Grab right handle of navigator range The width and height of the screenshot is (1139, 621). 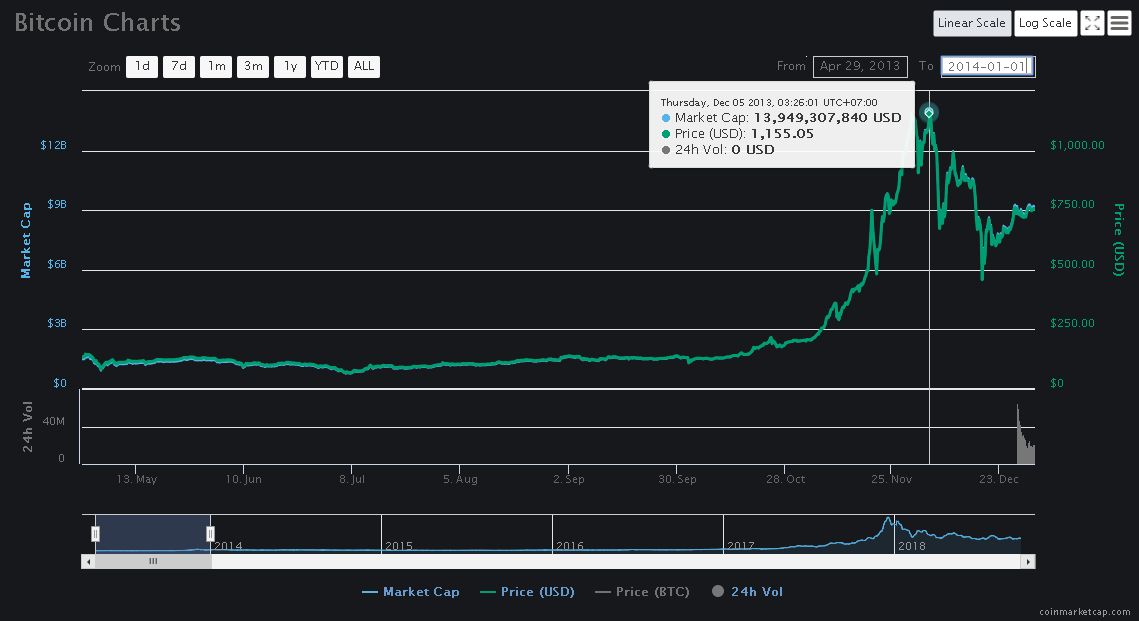(210, 534)
